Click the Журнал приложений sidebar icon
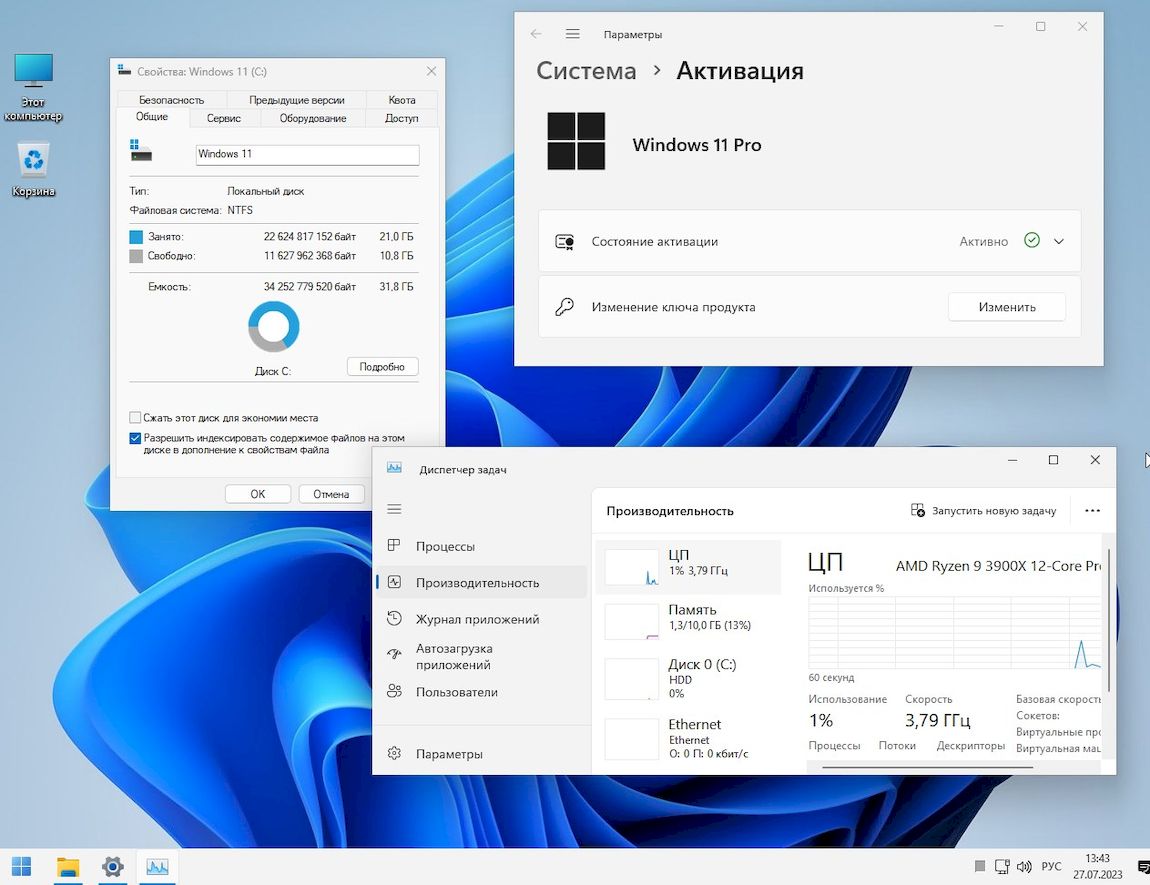This screenshot has width=1150, height=885. (x=394, y=618)
